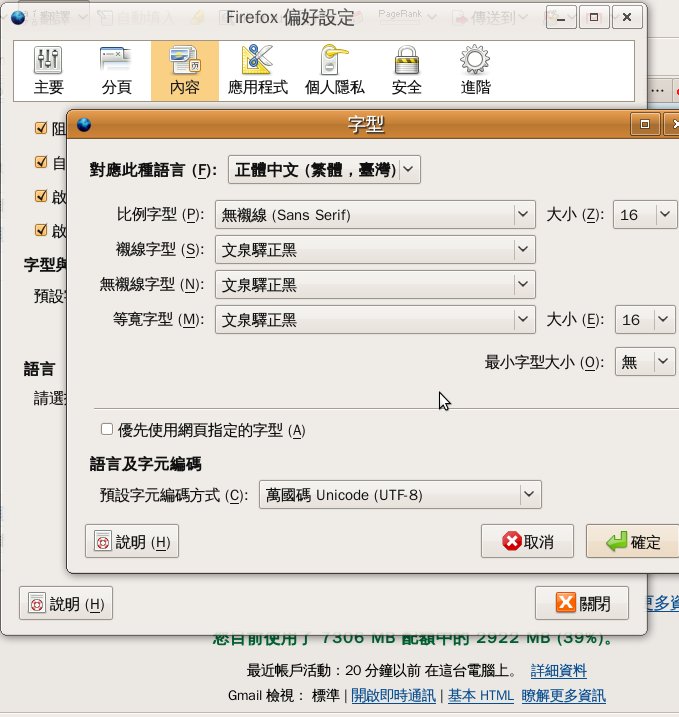Toggle the first checkbox starting with 阻 in preferences
This screenshot has height=717, width=679.
tap(41, 128)
